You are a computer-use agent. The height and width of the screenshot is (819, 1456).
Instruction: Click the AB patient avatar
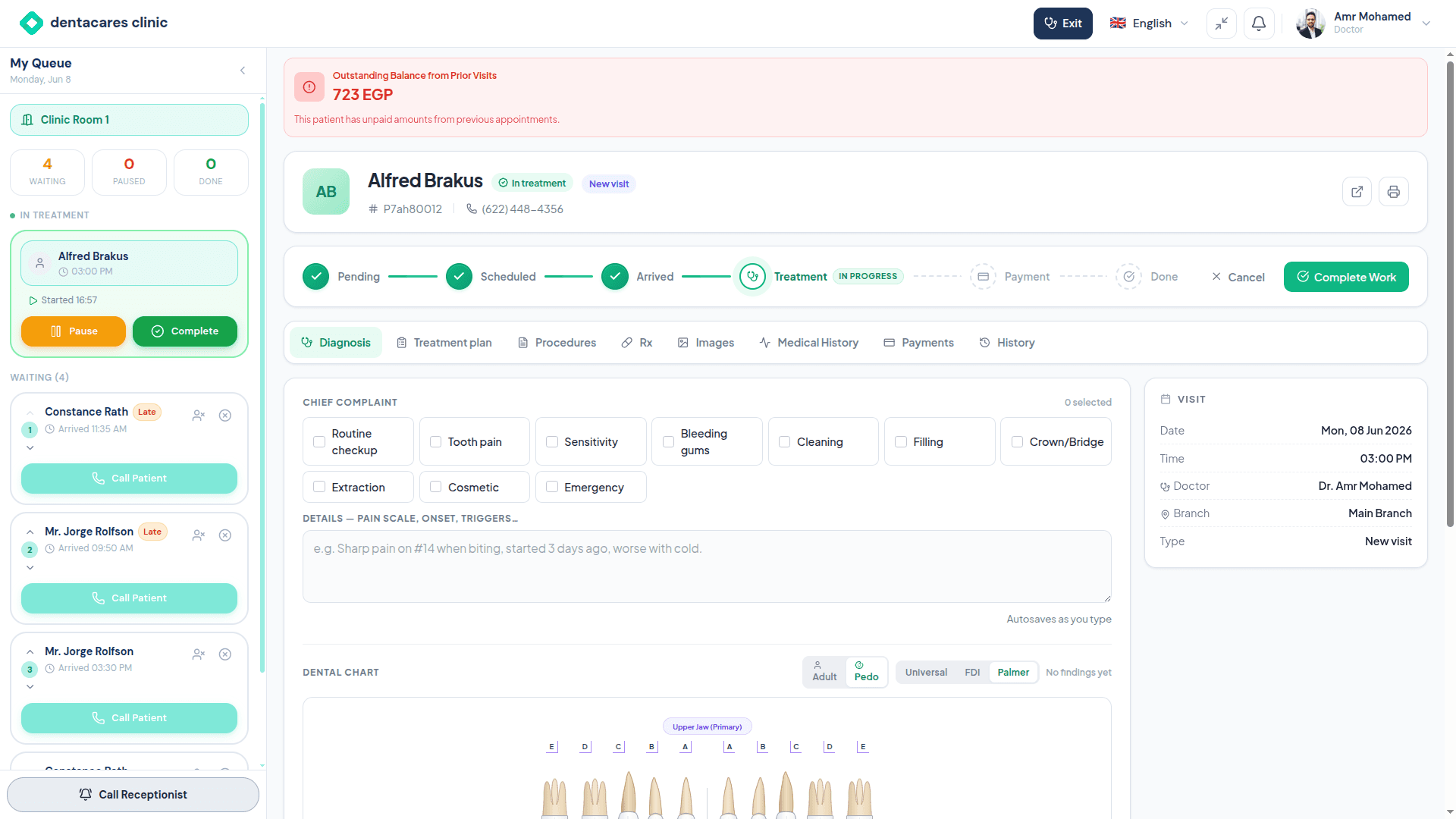click(x=326, y=192)
